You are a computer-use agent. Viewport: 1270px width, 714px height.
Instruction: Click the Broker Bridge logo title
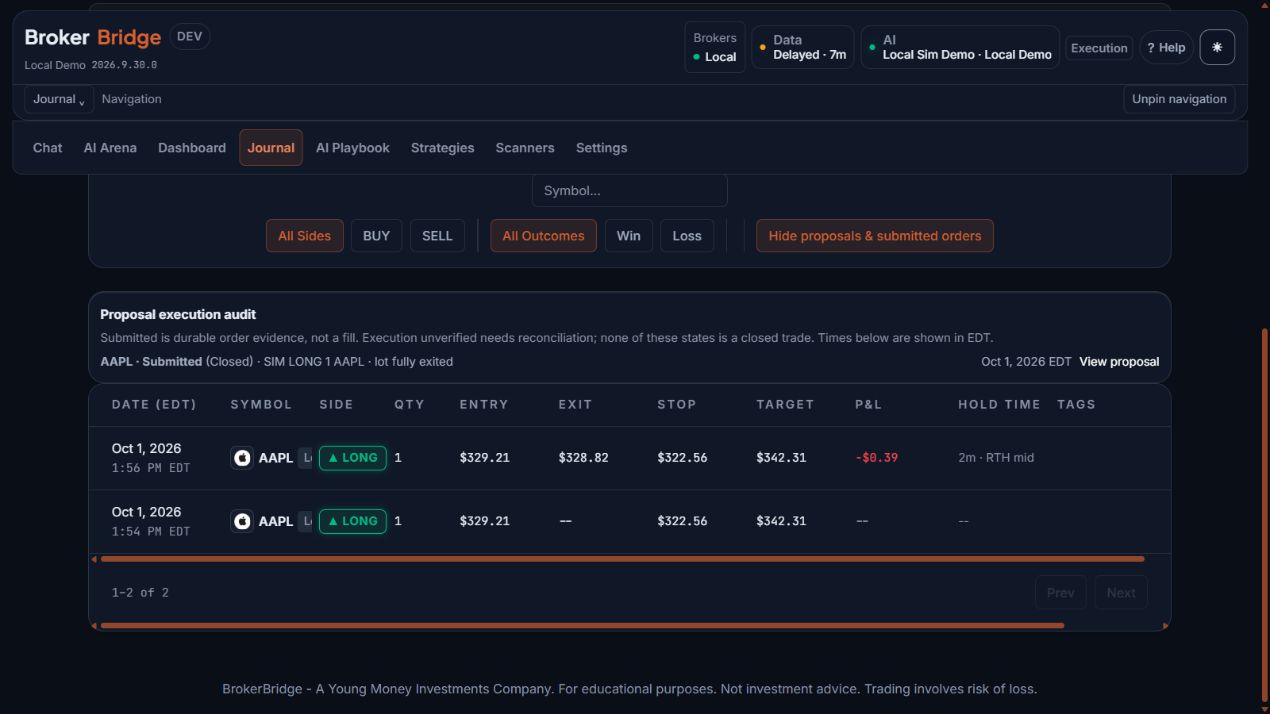pos(92,37)
